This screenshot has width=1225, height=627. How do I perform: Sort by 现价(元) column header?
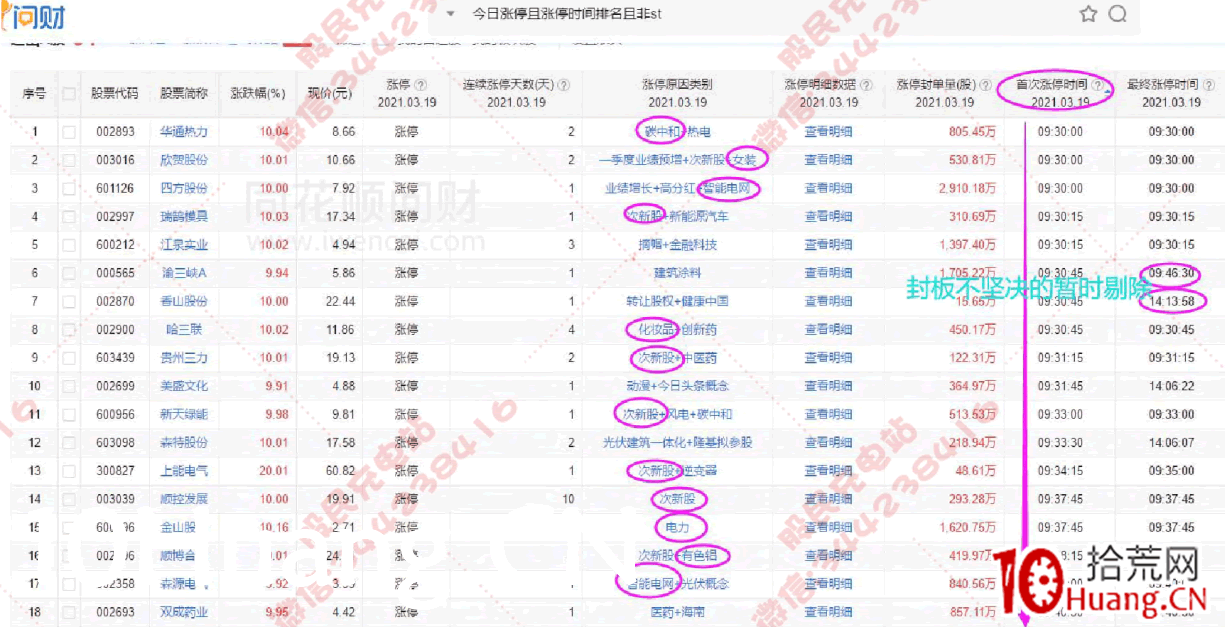[x=330, y=94]
